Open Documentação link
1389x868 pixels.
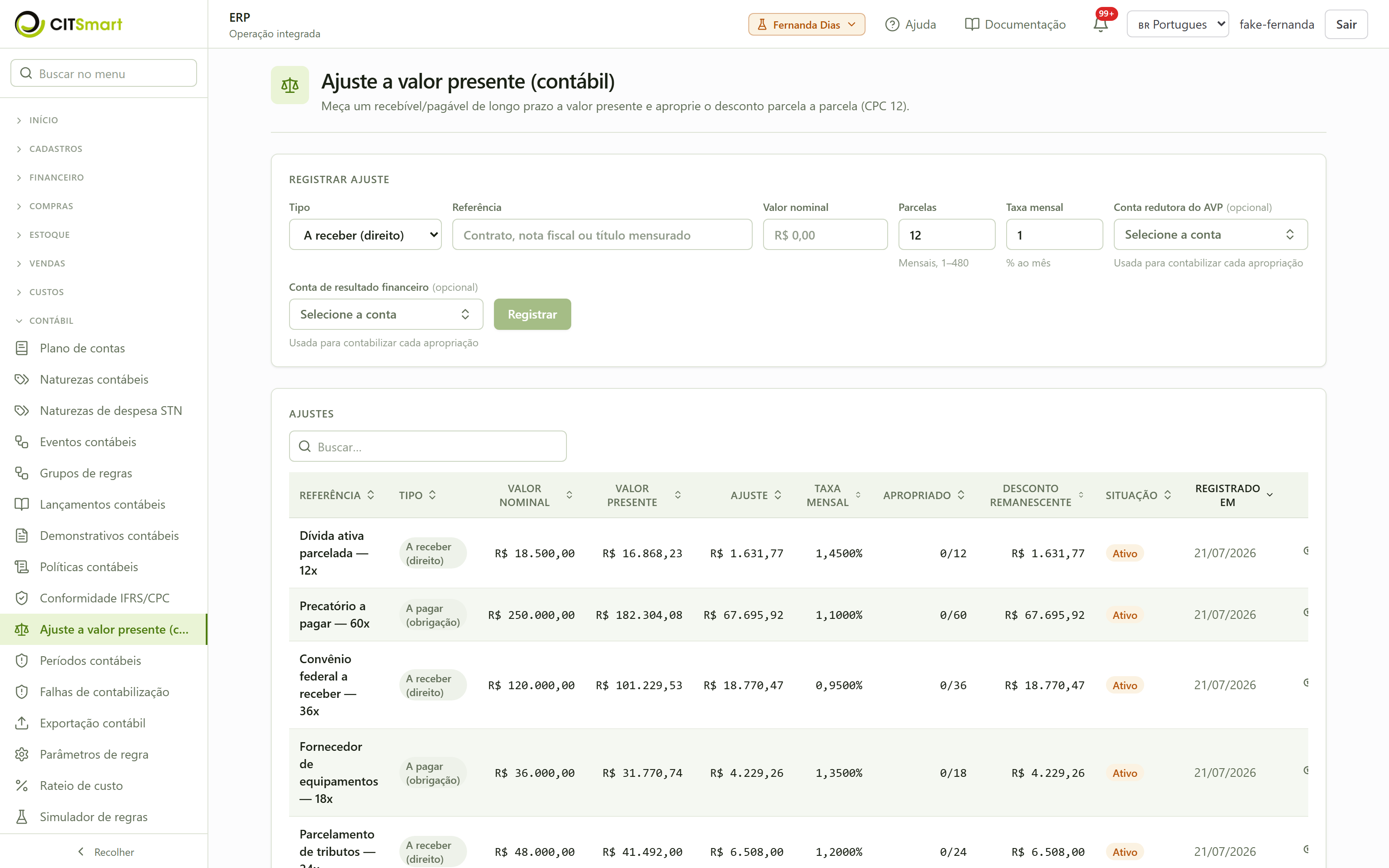[x=1015, y=24]
